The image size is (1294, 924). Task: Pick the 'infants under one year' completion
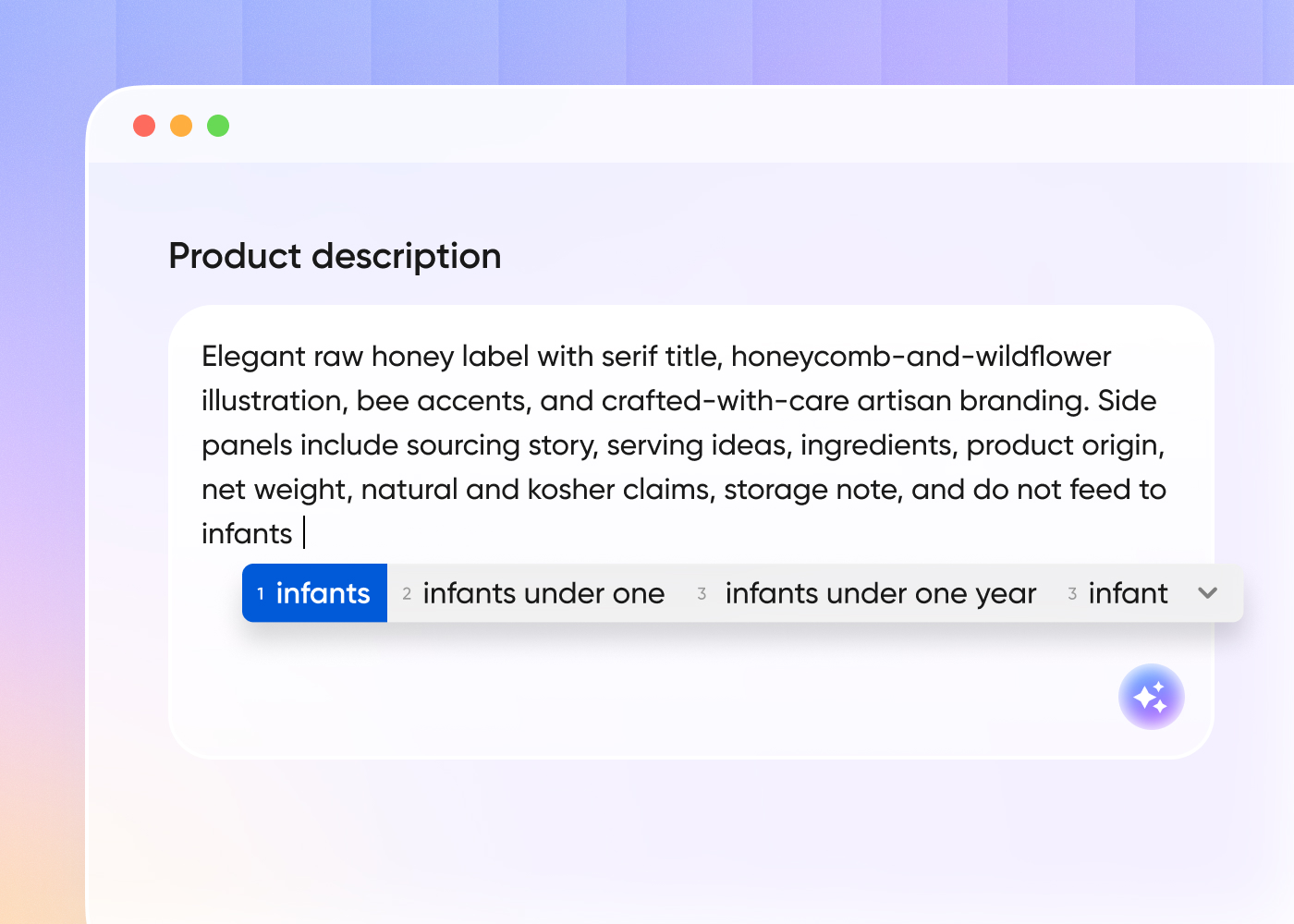(x=880, y=593)
